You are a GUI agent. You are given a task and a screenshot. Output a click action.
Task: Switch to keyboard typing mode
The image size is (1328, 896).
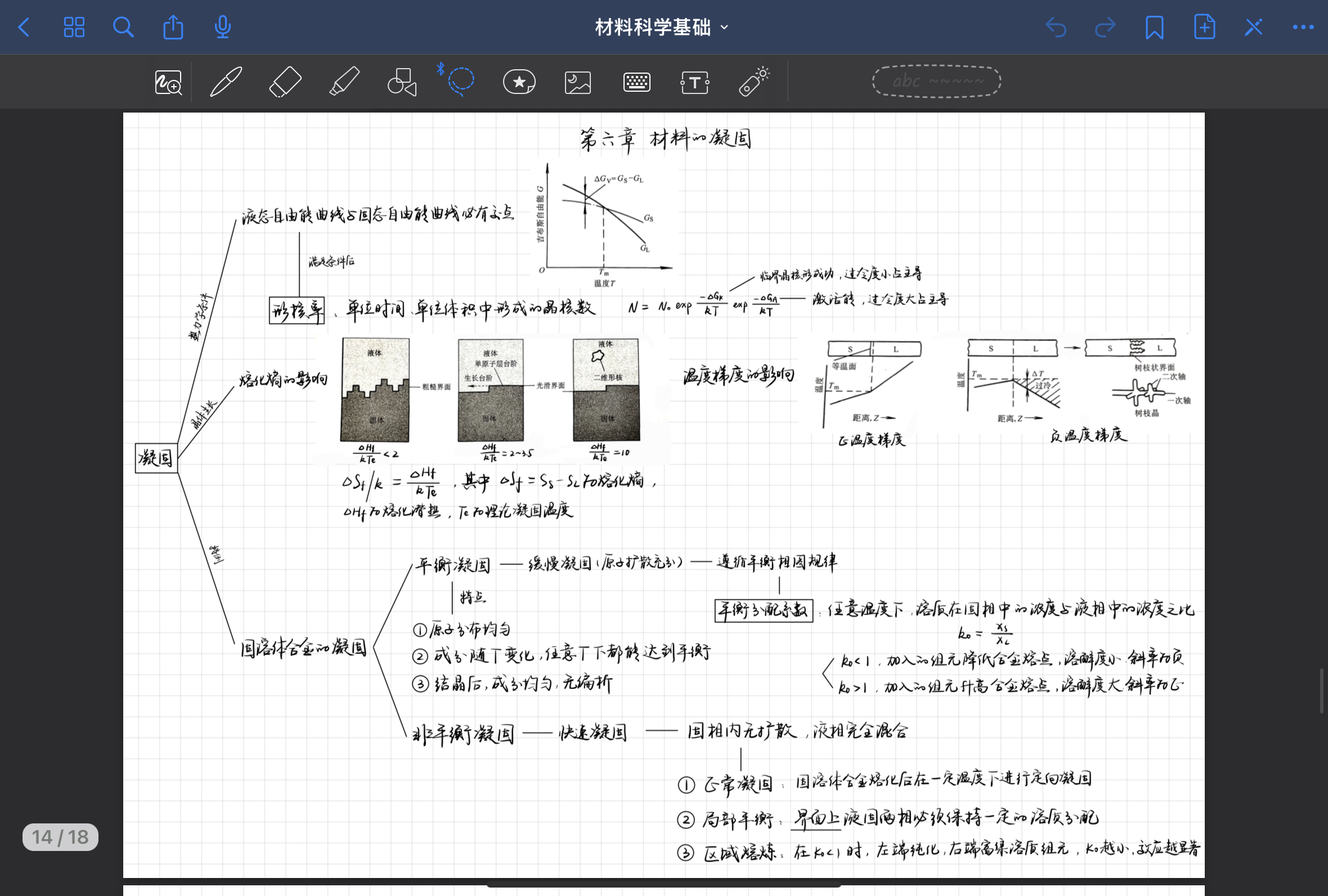point(636,82)
